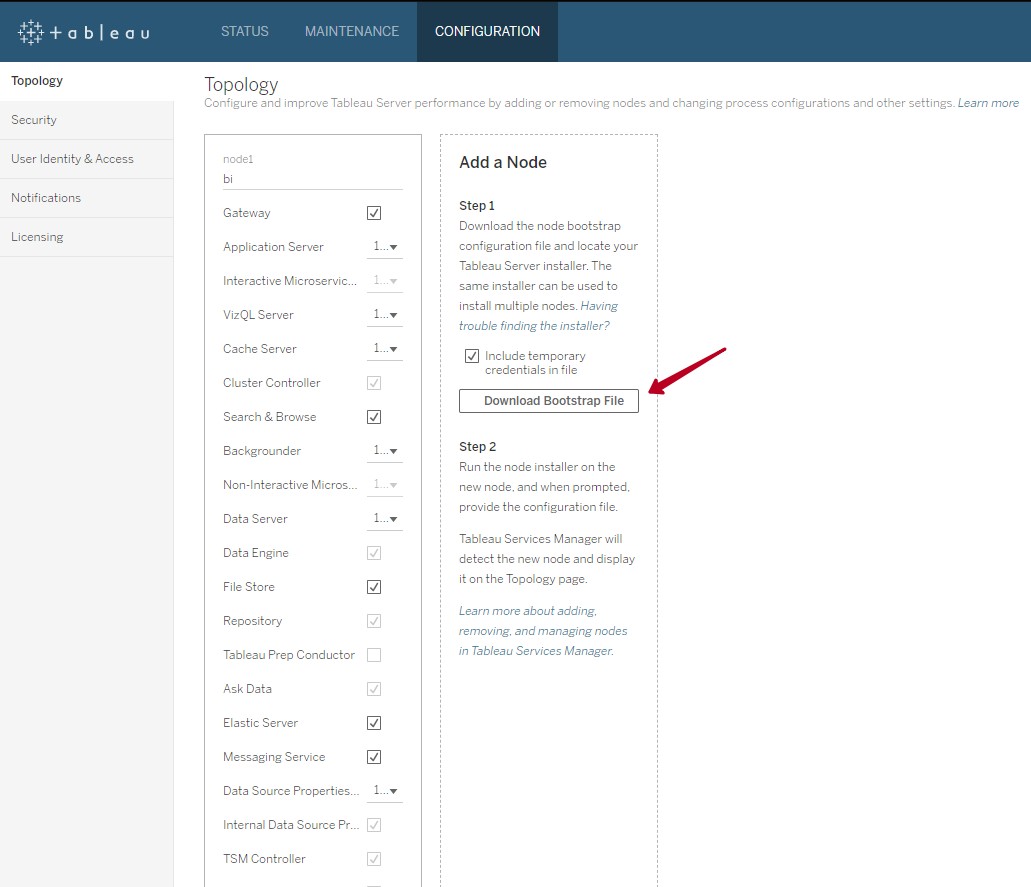This screenshot has width=1031, height=887.
Task: Go to User Identity & Access
Action: pos(72,159)
